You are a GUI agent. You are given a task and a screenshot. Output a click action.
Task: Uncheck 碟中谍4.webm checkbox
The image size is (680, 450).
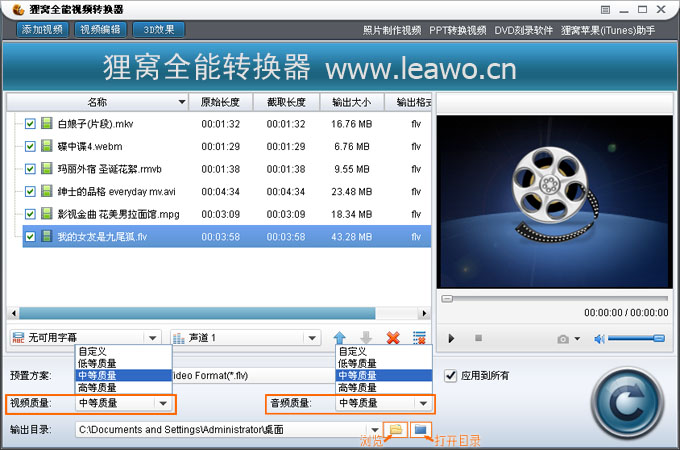30,146
